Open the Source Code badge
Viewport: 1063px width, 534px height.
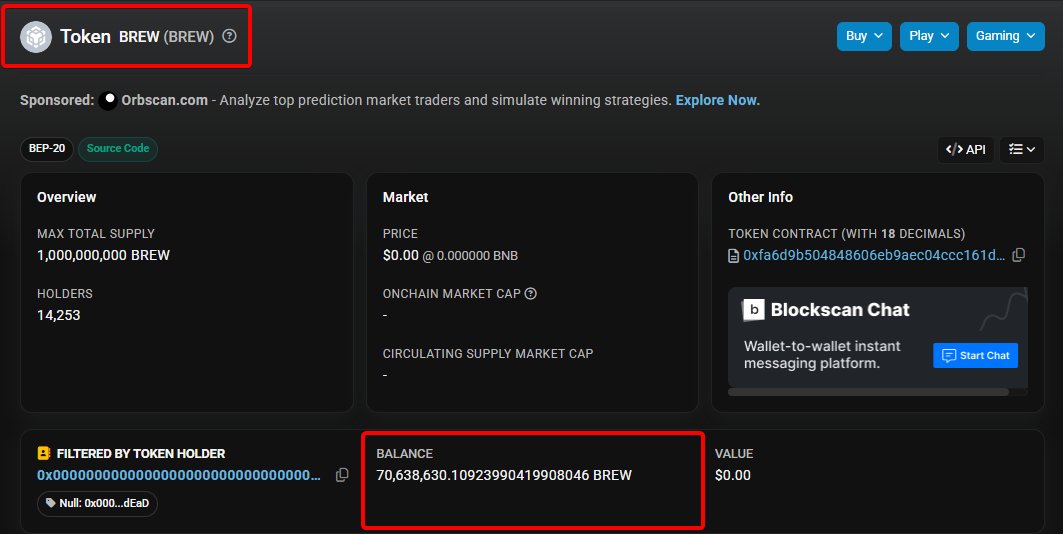pos(118,148)
